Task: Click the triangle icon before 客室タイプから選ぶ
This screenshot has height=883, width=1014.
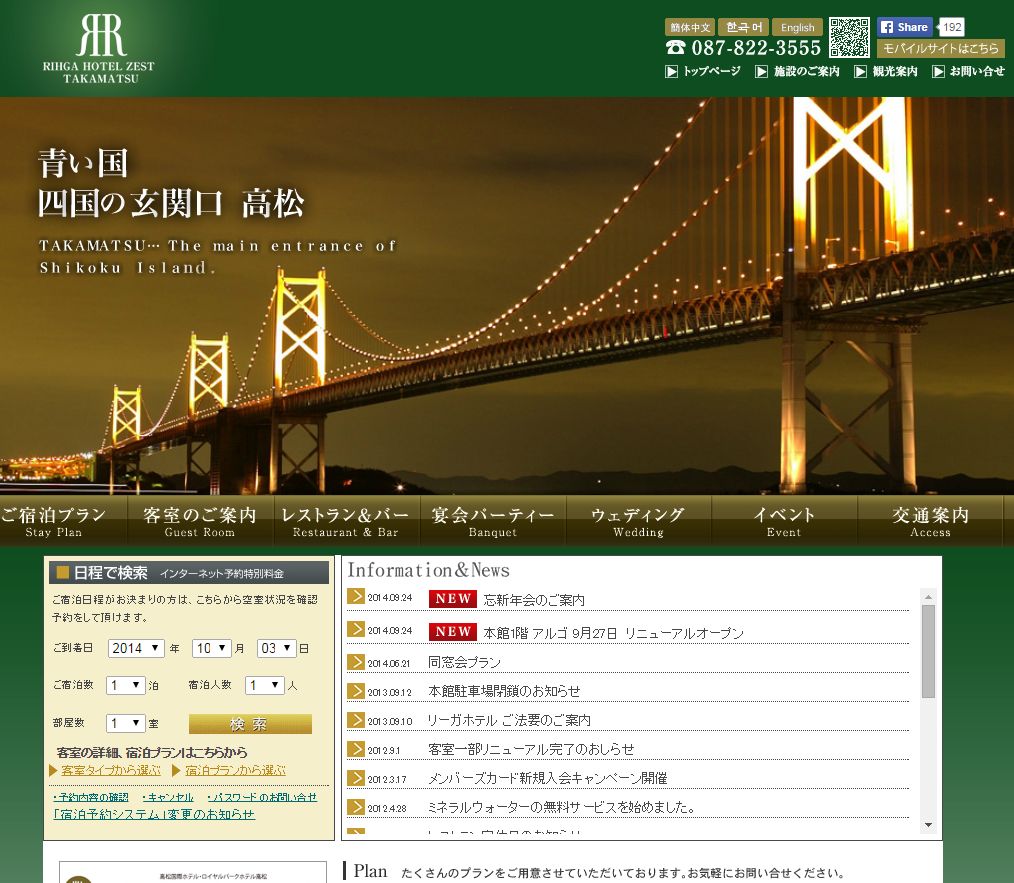Action: 54,770
